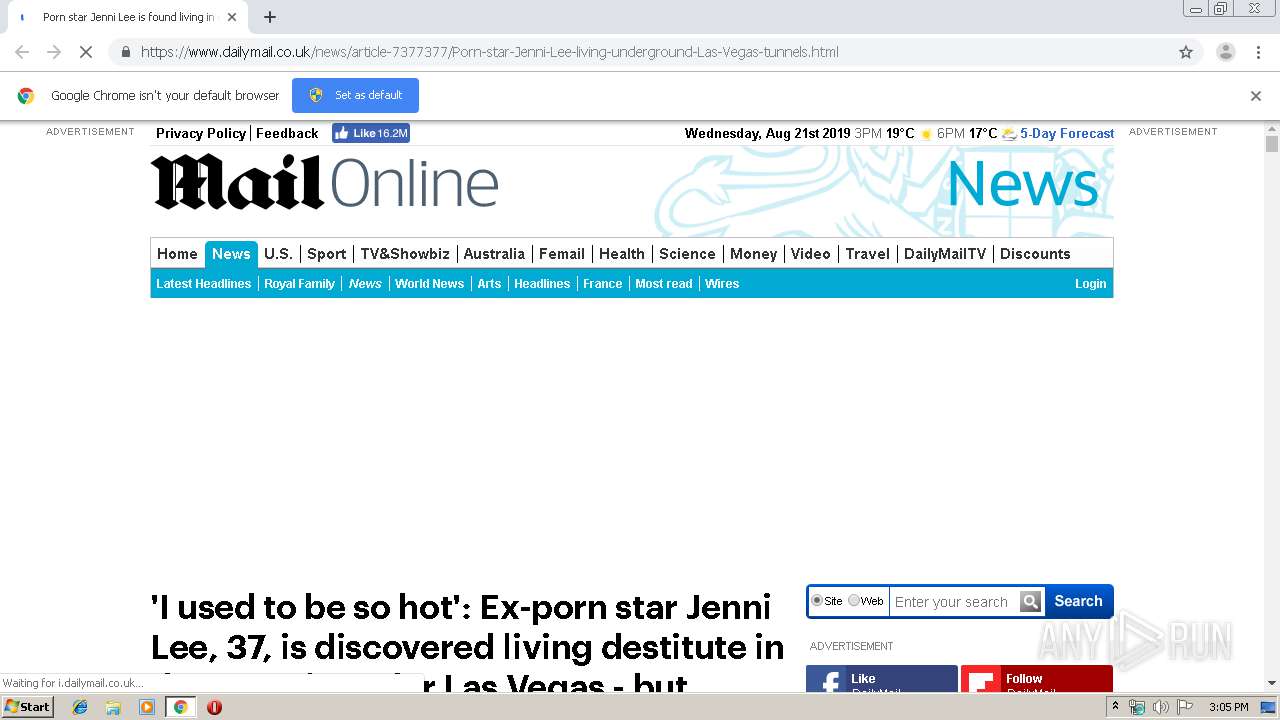Open the media player taskbar icon
The image size is (1280, 720).
click(x=147, y=707)
